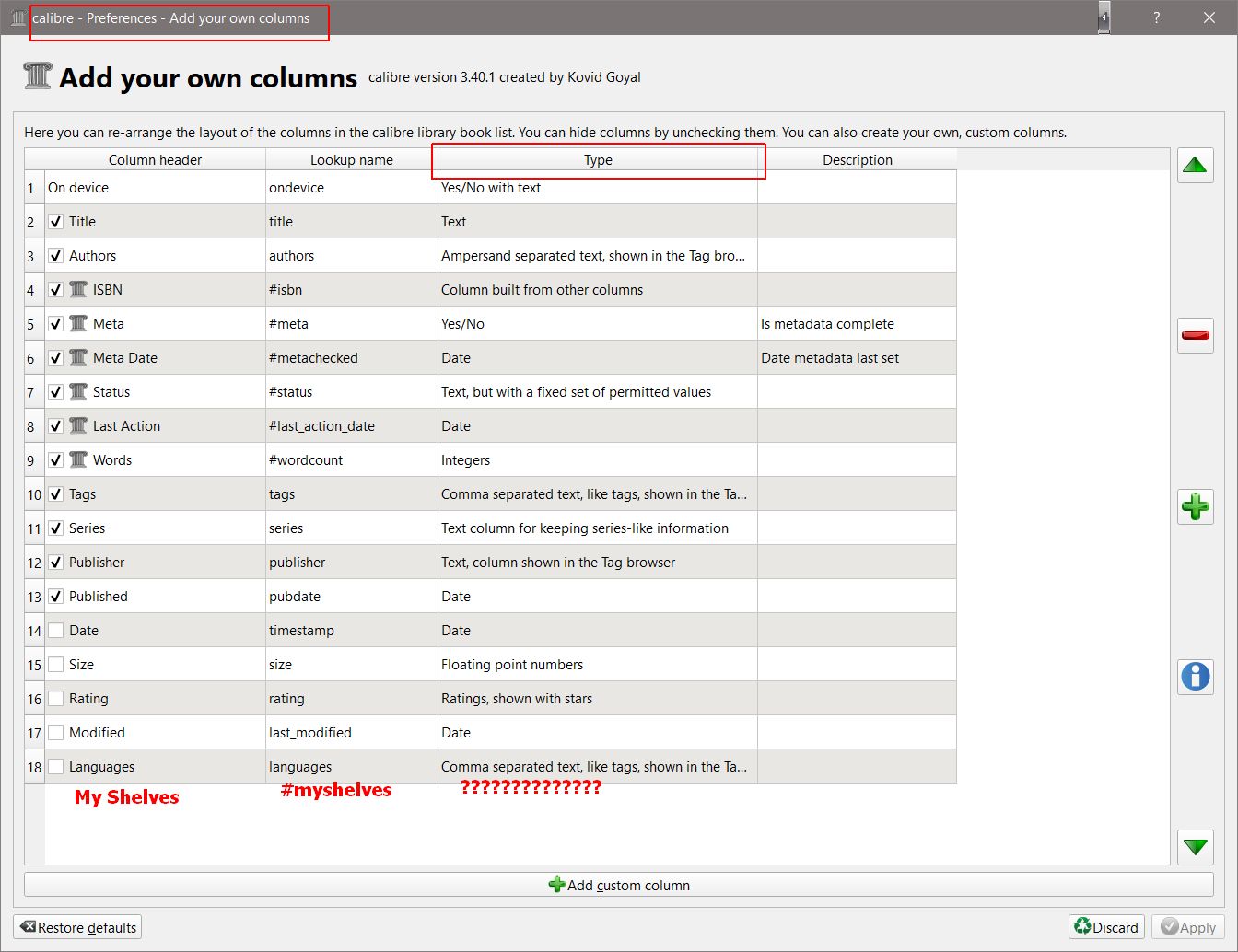Select 'Text, but with a fixed set' cell
The image size is (1238, 952).
[598, 392]
